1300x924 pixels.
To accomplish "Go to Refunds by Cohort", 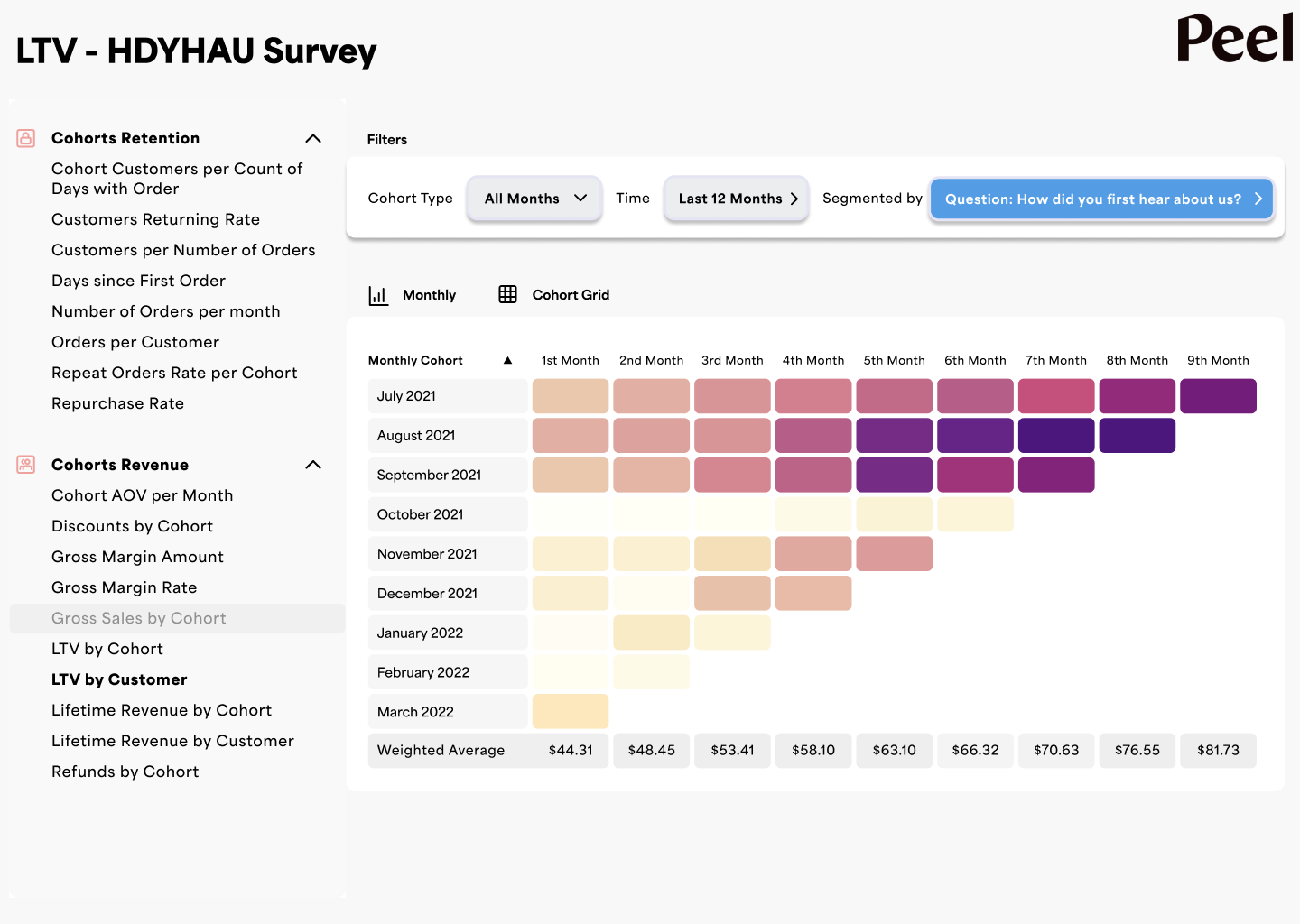I will pyautogui.click(x=125, y=772).
